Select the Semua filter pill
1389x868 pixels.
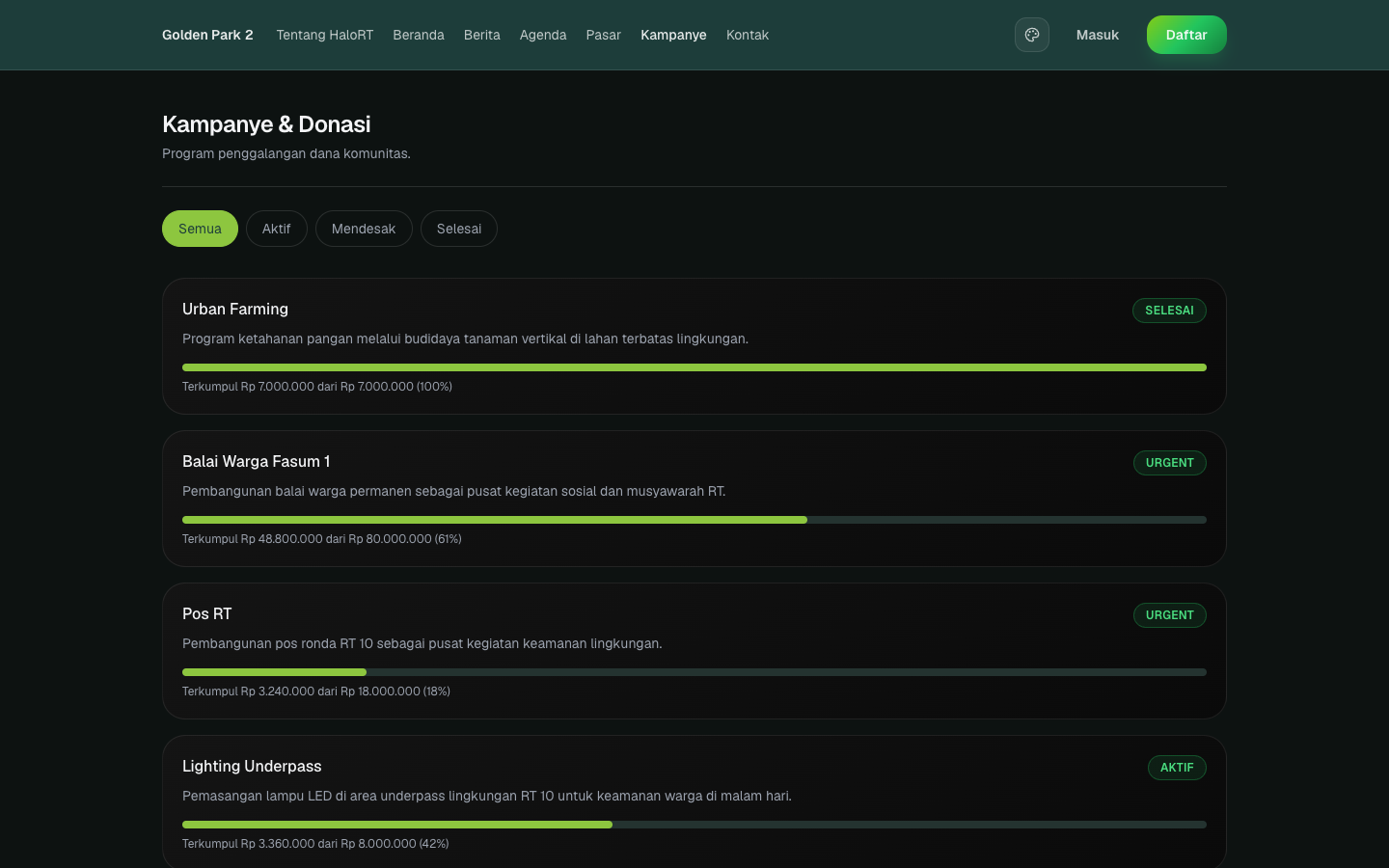point(200,229)
